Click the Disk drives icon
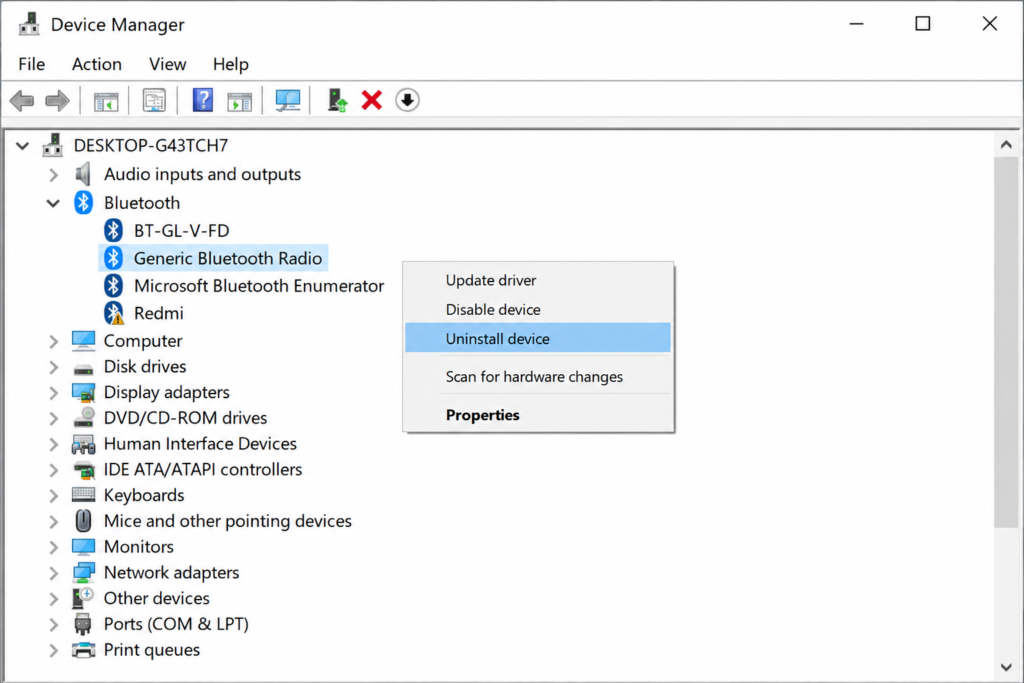 pyautogui.click(x=83, y=369)
